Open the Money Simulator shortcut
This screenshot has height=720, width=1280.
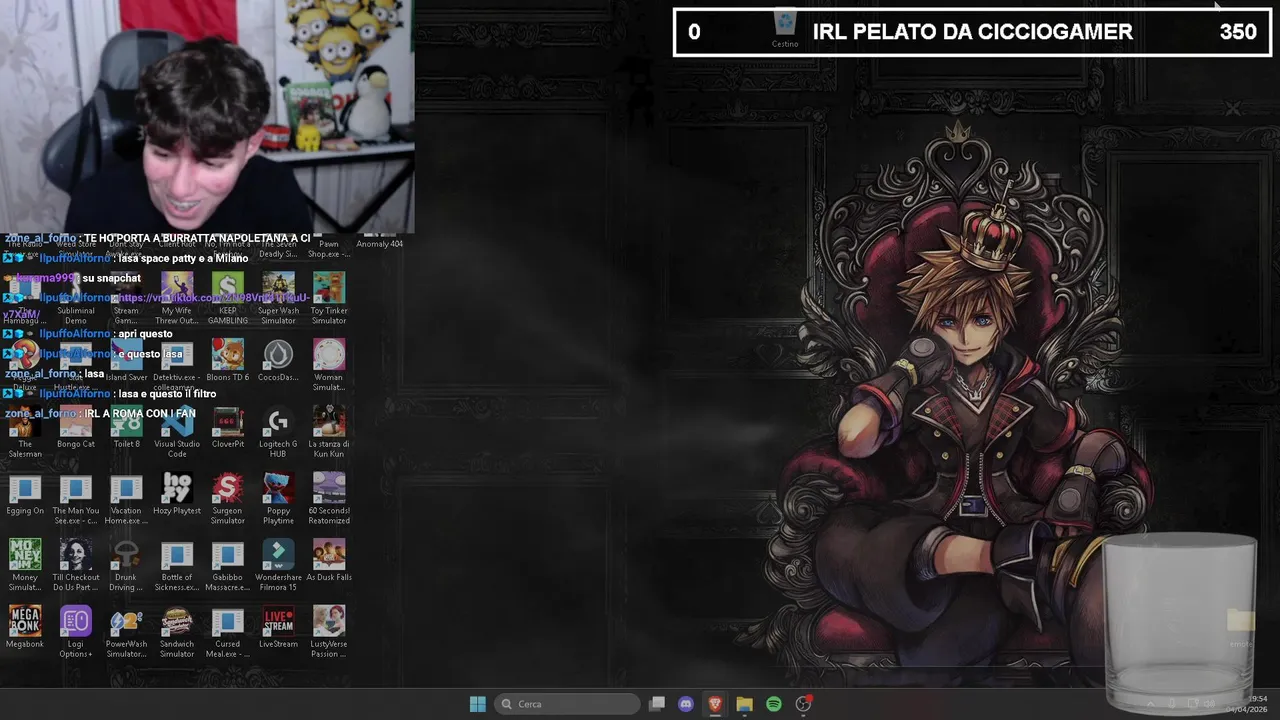click(x=25, y=565)
